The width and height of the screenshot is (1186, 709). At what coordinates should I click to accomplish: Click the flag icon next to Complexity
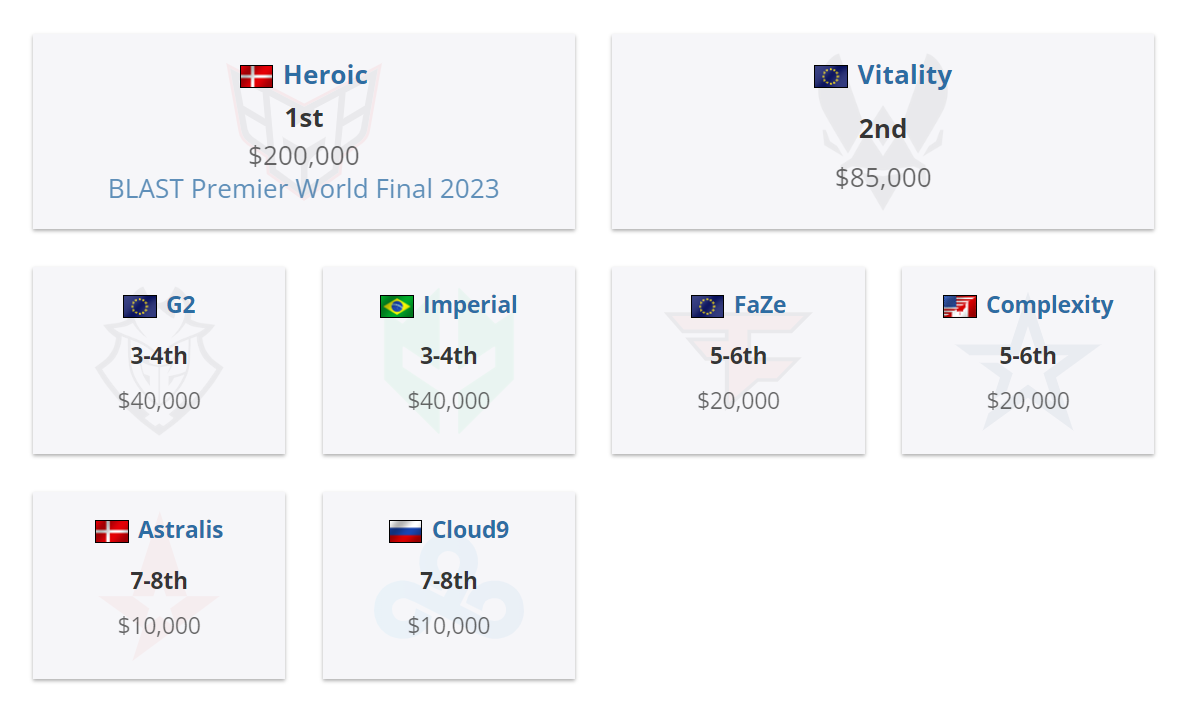coord(958,305)
